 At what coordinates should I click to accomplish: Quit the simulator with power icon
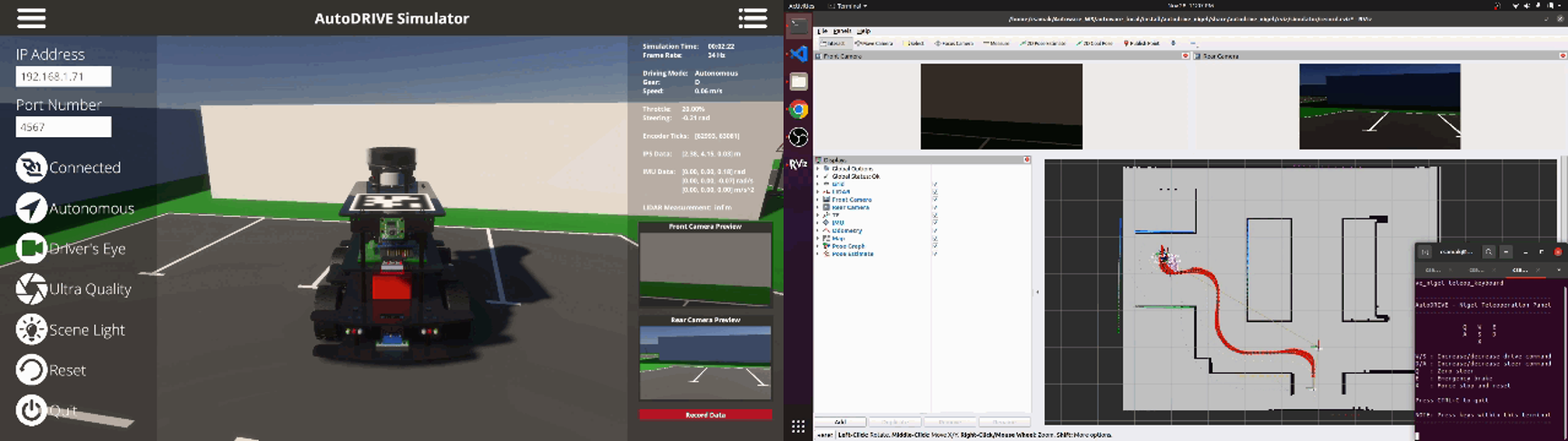pos(31,410)
